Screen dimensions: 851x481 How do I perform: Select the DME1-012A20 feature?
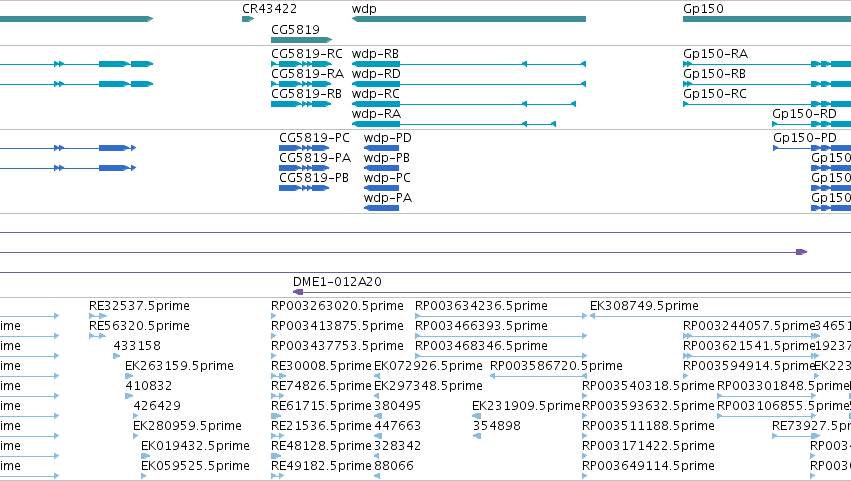tap(571, 293)
